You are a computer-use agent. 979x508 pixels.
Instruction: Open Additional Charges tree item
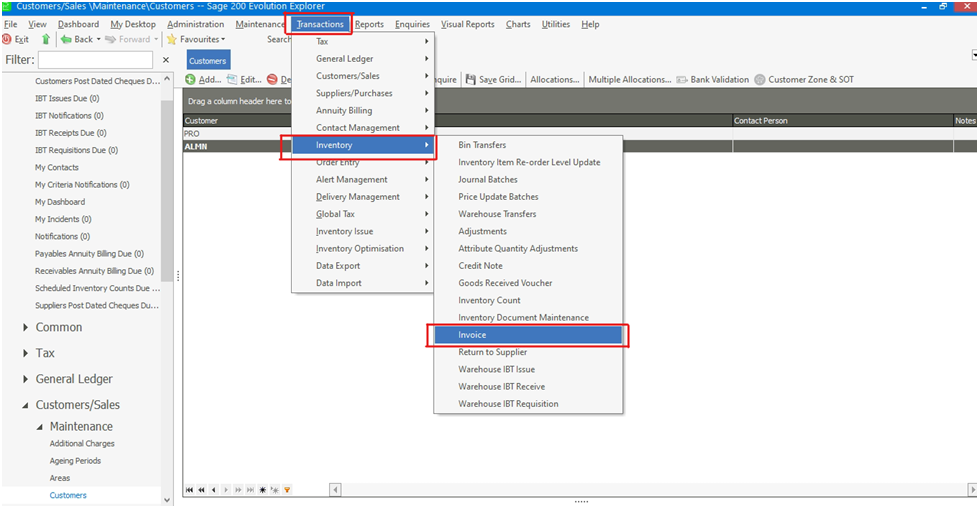(x=82, y=444)
